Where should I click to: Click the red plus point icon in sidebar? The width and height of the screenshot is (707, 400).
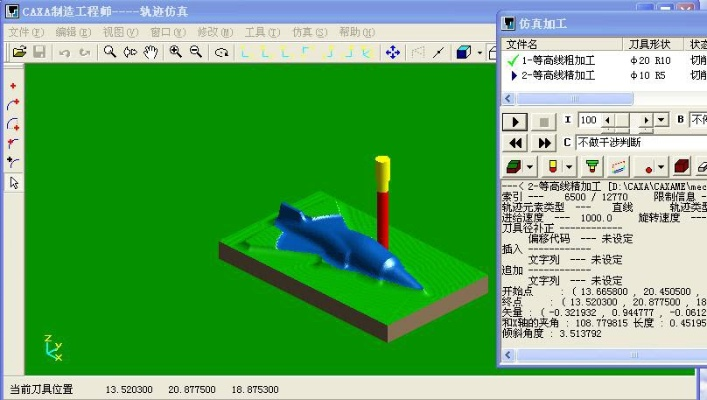(13, 86)
